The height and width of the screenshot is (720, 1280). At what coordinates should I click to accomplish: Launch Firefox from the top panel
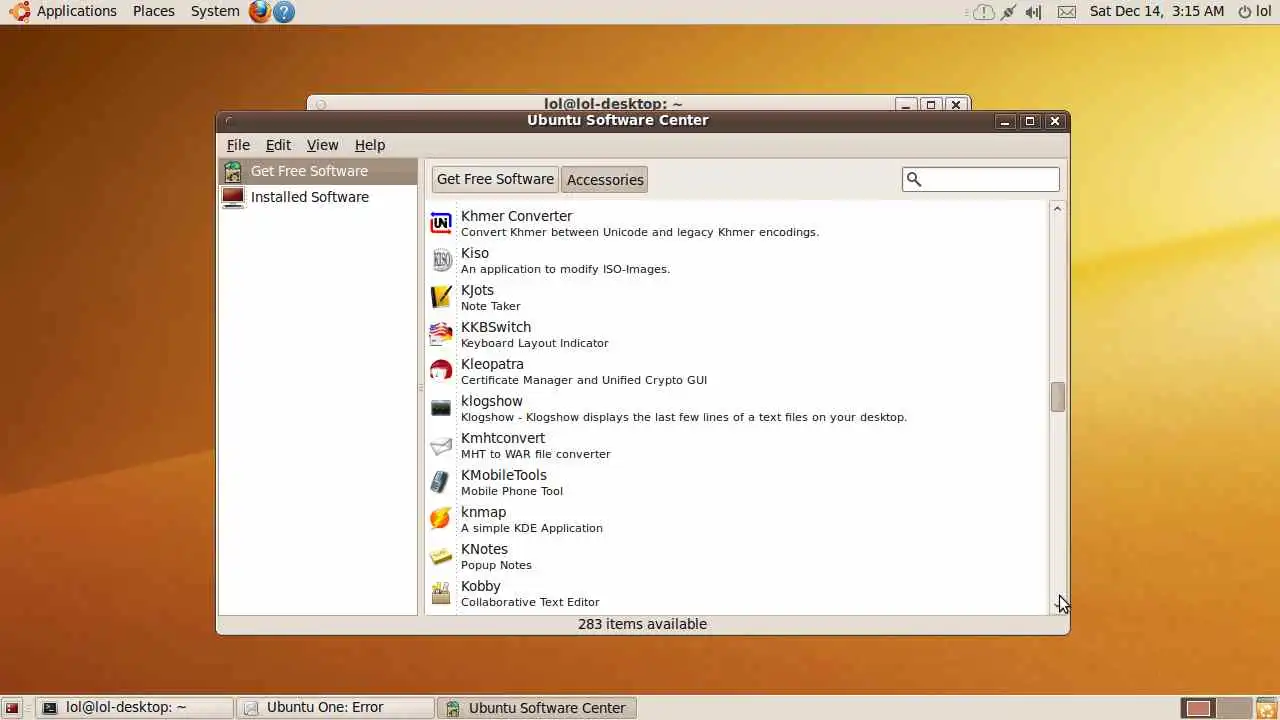[x=260, y=11]
